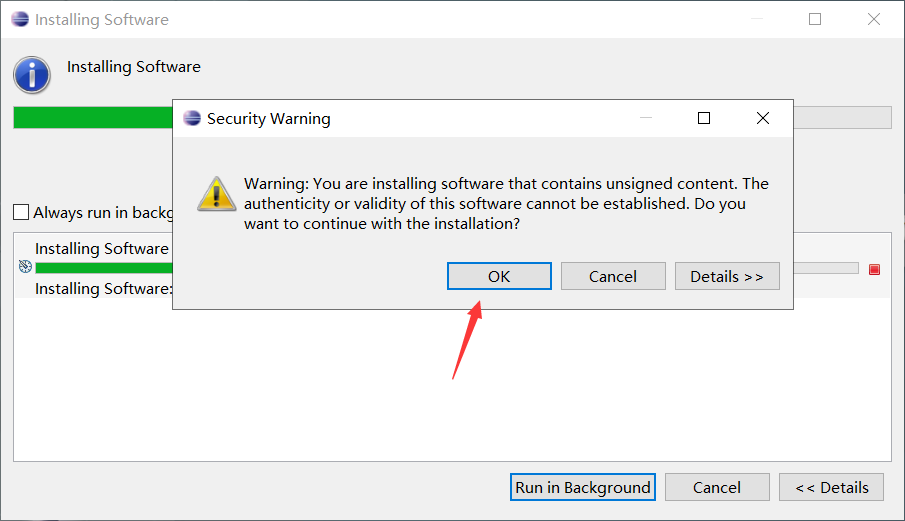Maximize the Security Warning dialog
This screenshot has width=905, height=521.
pos(704,118)
